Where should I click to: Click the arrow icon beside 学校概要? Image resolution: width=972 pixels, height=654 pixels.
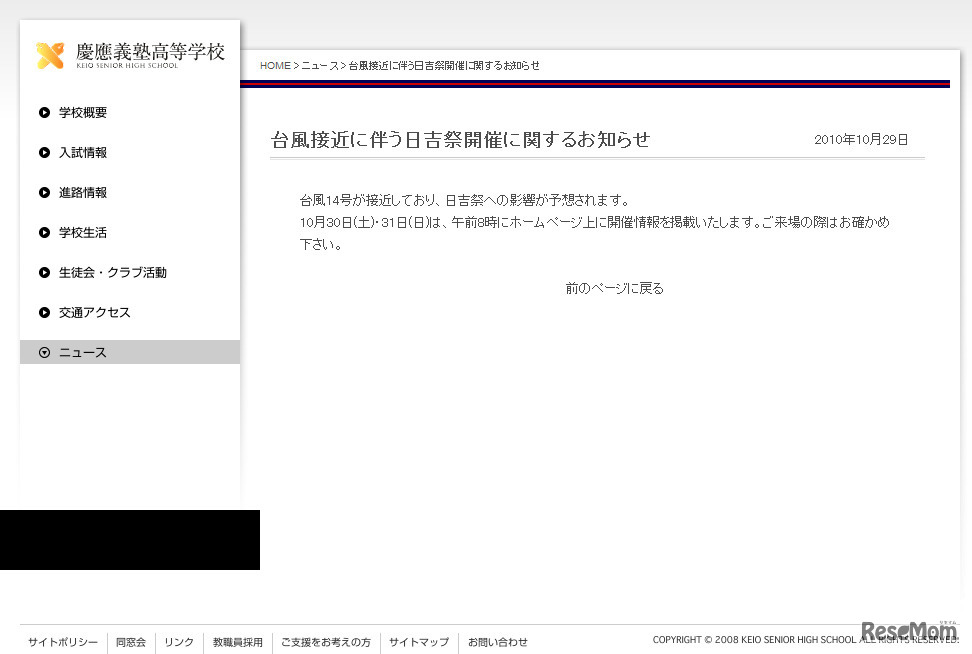coord(43,112)
